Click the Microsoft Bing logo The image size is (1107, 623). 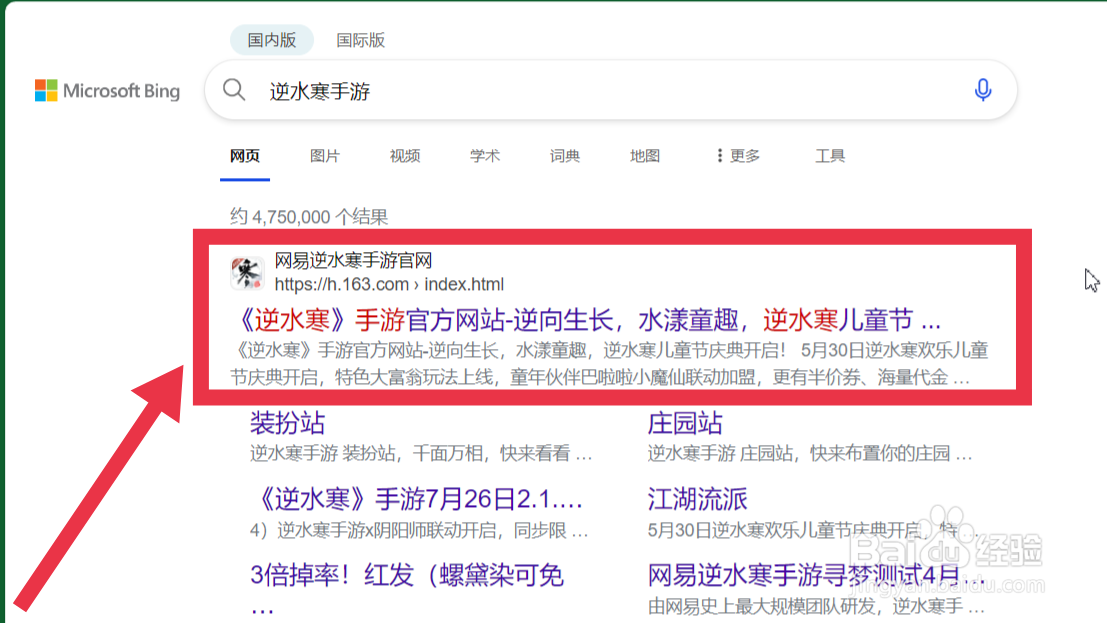107,90
